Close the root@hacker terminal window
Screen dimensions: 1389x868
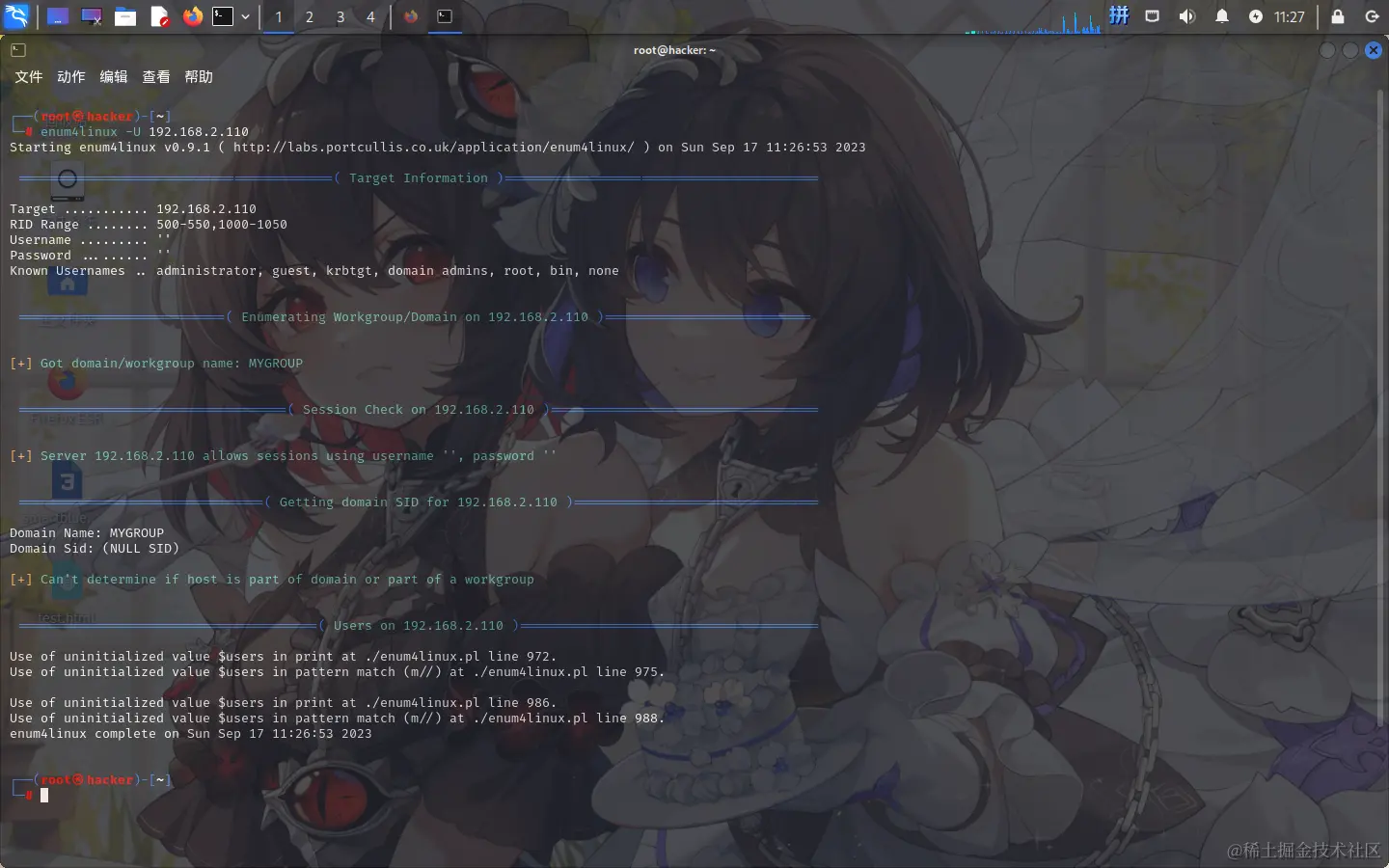pyautogui.click(x=1374, y=50)
